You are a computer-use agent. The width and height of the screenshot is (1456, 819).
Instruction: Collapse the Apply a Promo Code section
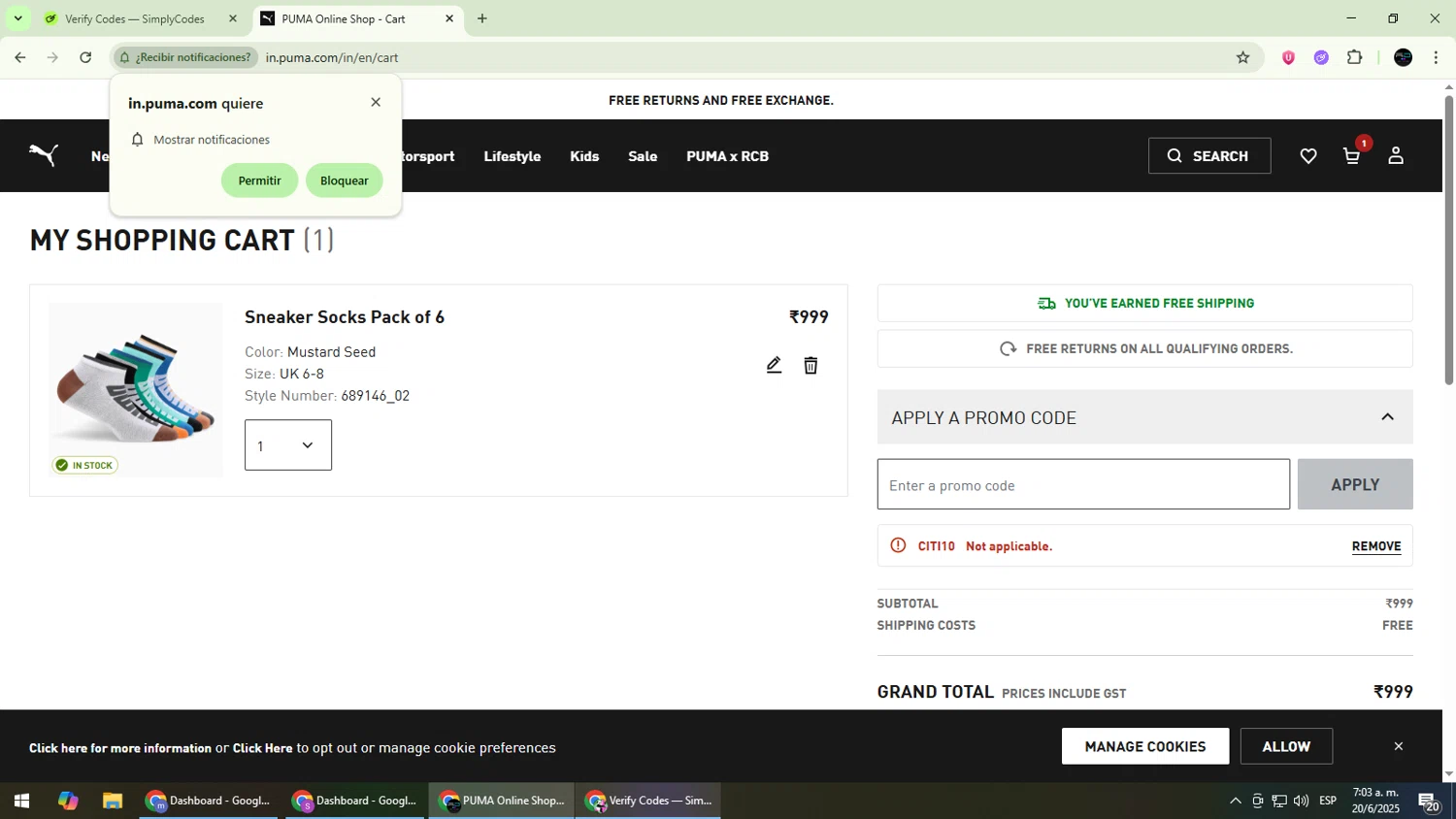pos(1387,417)
